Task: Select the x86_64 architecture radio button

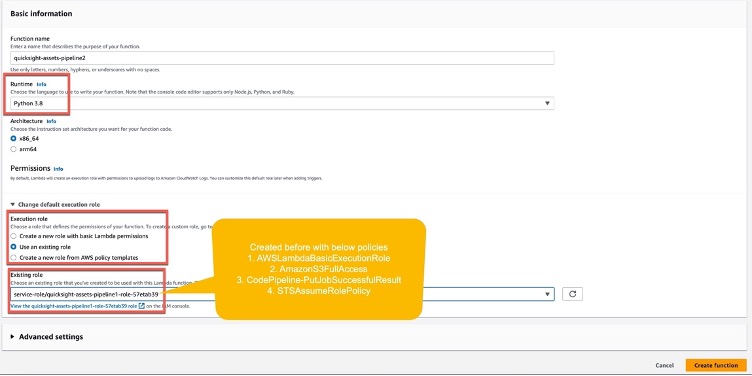Action: pyautogui.click(x=13, y=139)
